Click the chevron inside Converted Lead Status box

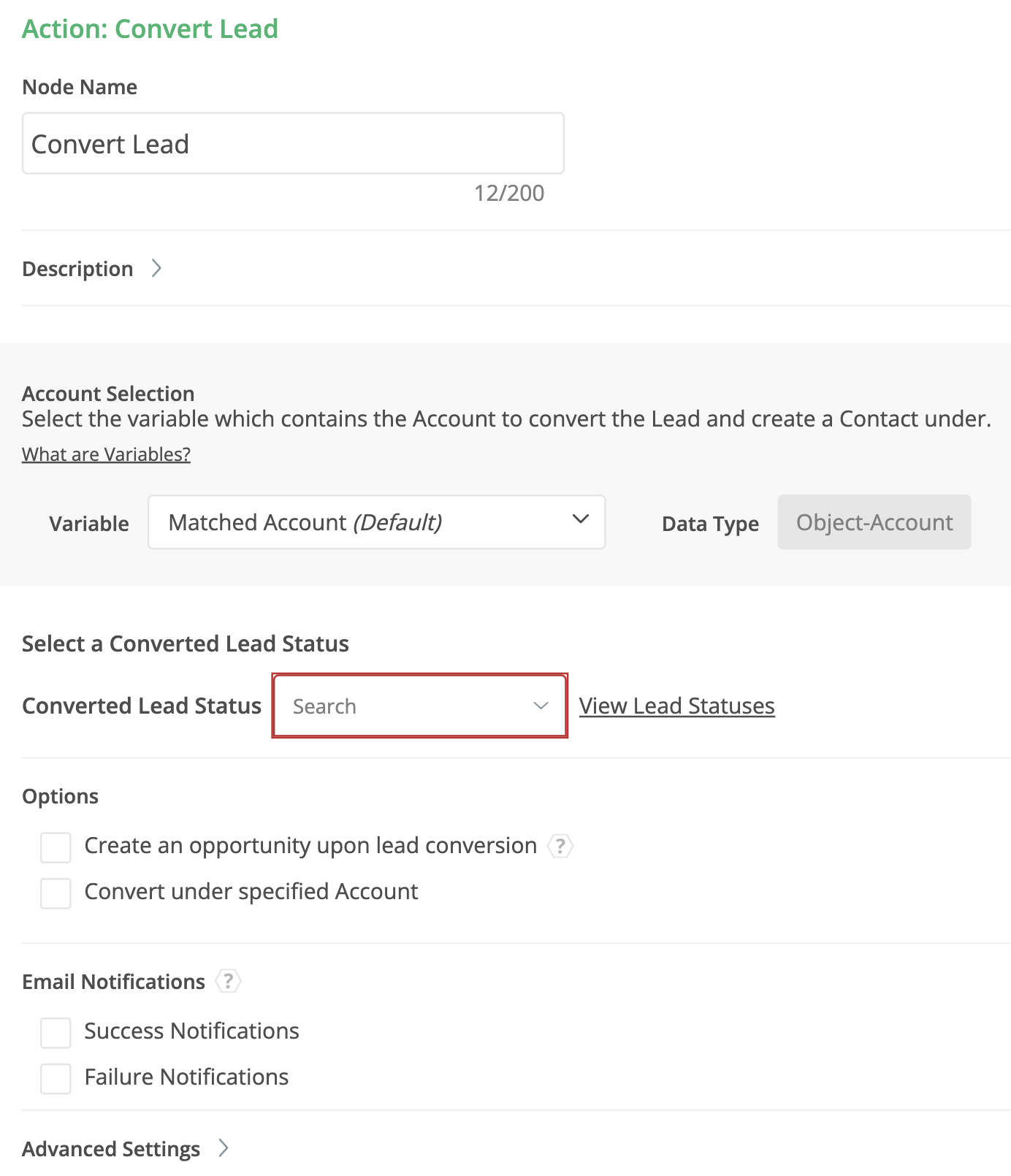(x=541, y=706)
